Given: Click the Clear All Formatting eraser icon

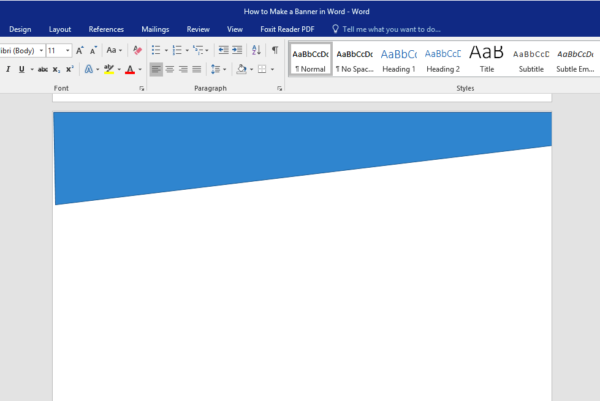Looking at the screenshot, I should (x=137, y=50).
